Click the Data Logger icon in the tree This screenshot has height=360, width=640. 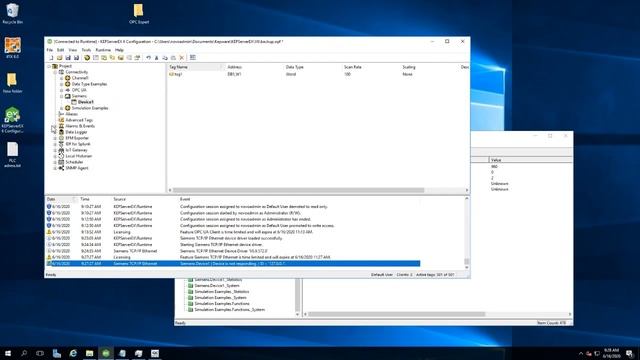point(61,132)
